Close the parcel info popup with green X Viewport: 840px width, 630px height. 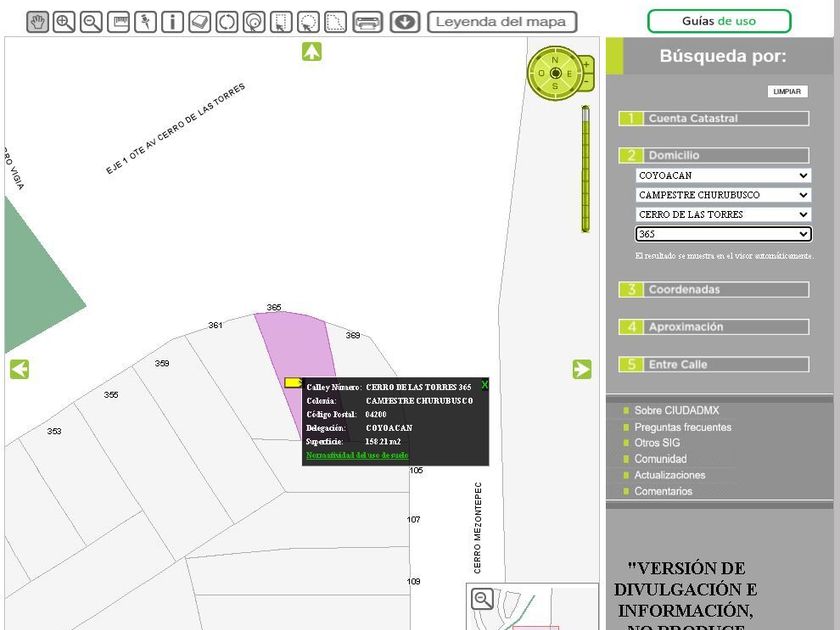484,385
